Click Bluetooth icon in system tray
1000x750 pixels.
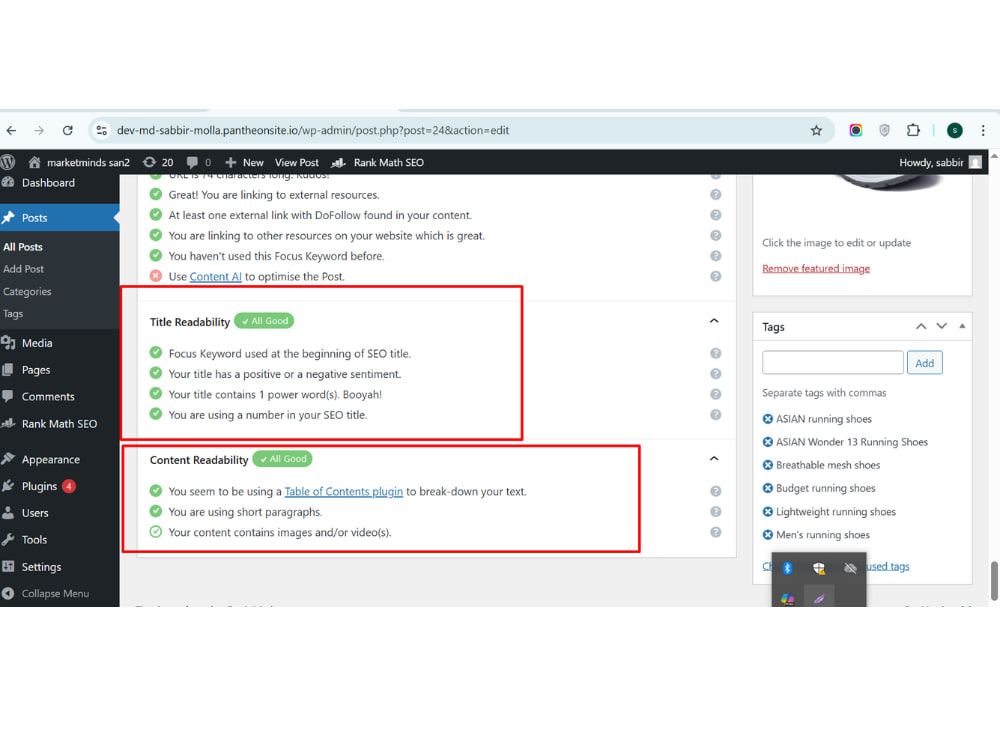(x=788, y=568)
